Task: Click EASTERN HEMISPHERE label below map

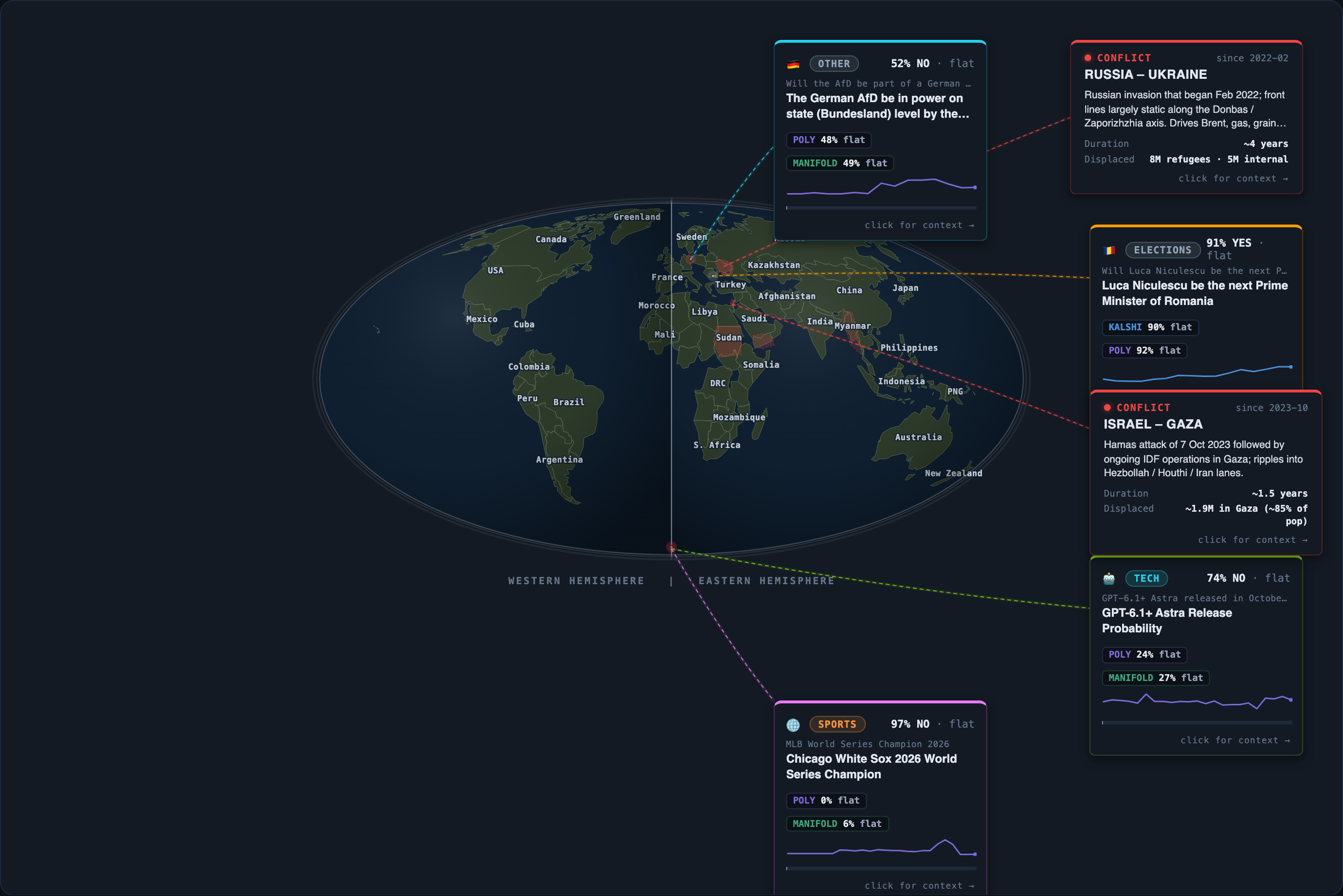Action: [766, 581]
